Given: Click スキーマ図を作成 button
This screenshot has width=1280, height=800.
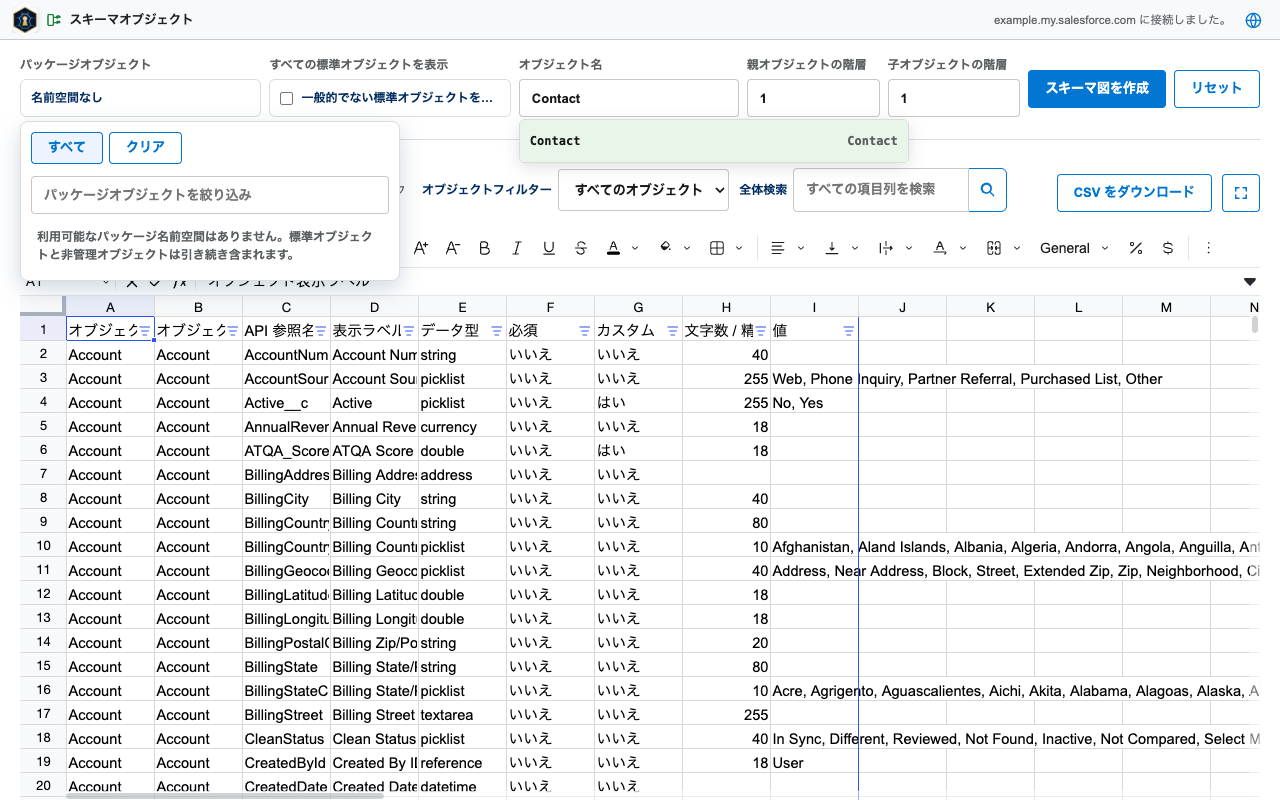Looking at the screenshot, I should pyautogui.click(x=1097, y=88).
